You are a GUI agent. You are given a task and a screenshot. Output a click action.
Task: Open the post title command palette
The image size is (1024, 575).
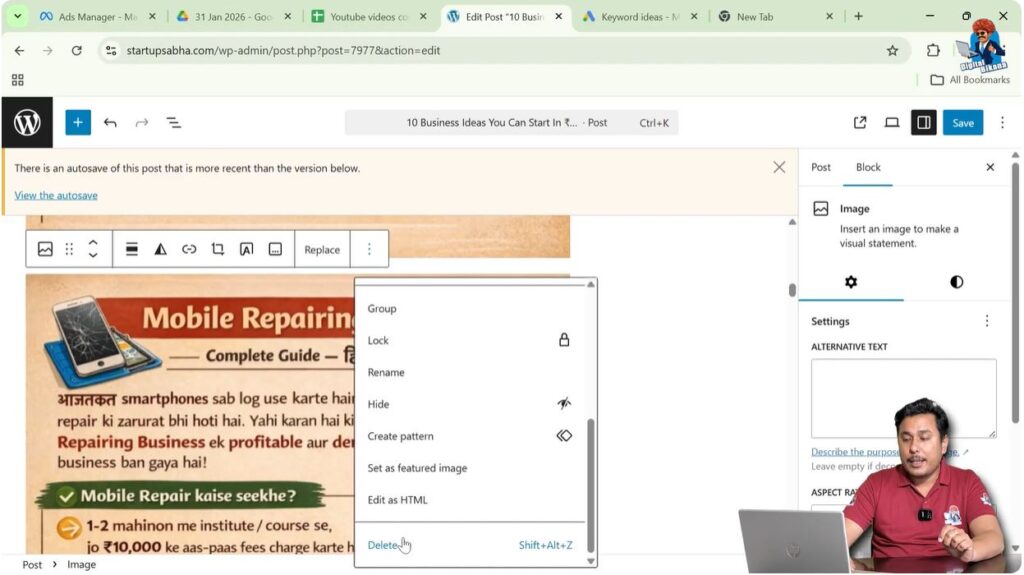[x=511, y=122]
